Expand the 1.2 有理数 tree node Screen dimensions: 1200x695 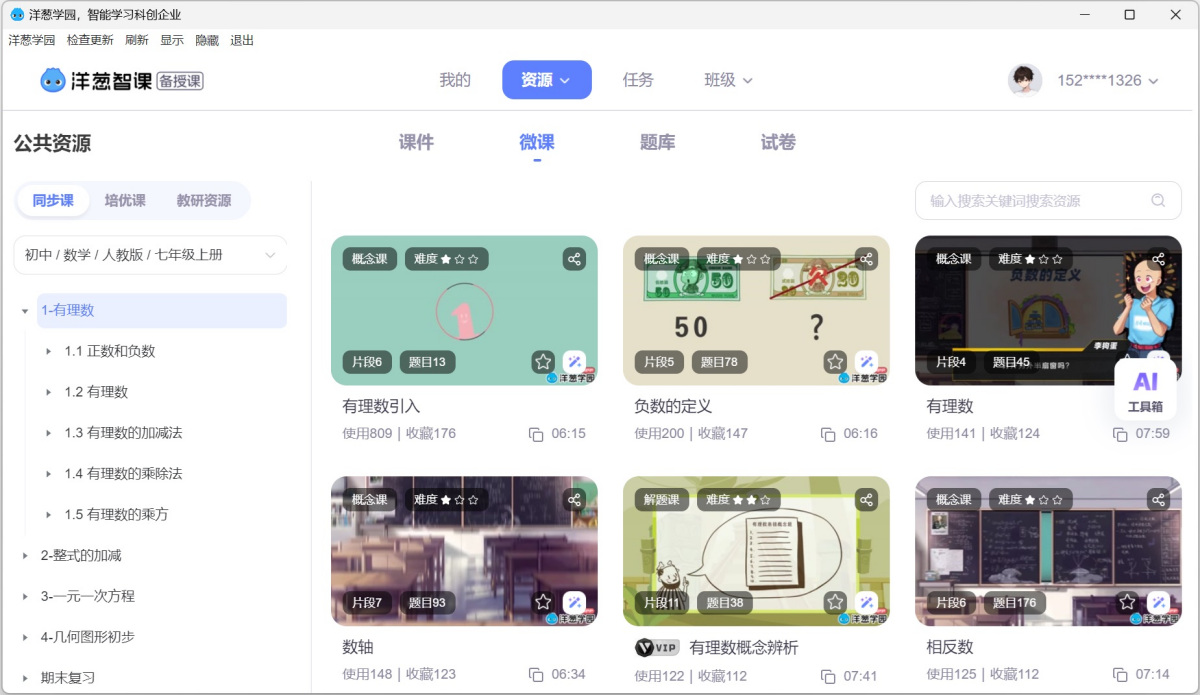pos(48,391)
